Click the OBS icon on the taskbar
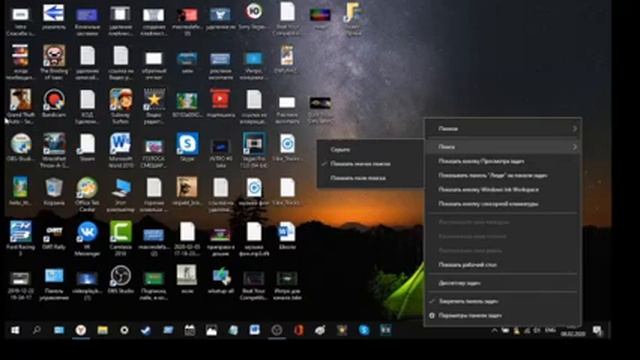This screenshot has height=360, width=640. (x=277, y=330)
